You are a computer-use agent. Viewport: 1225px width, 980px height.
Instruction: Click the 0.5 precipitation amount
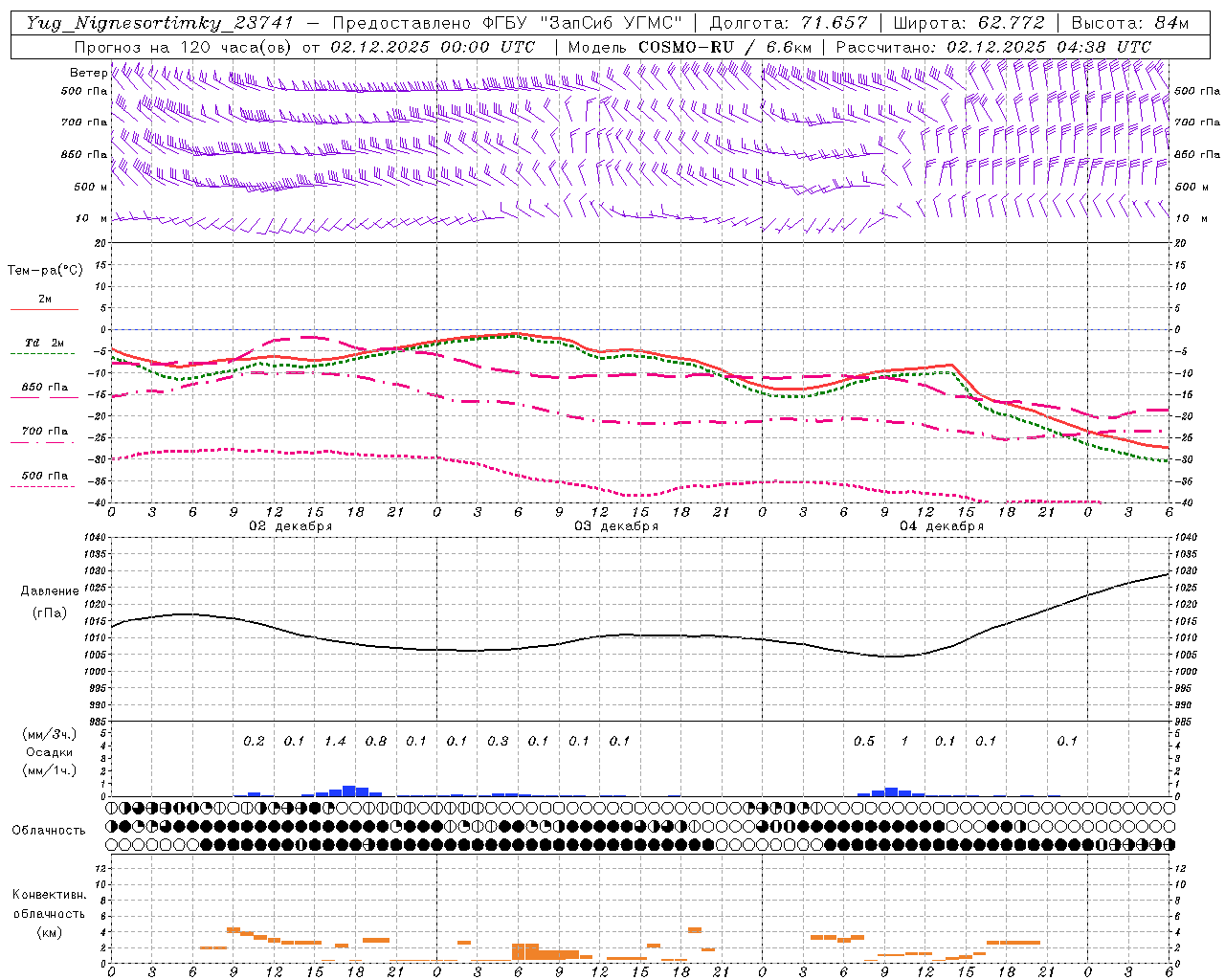pyautogui.click(x=864, y=742)
